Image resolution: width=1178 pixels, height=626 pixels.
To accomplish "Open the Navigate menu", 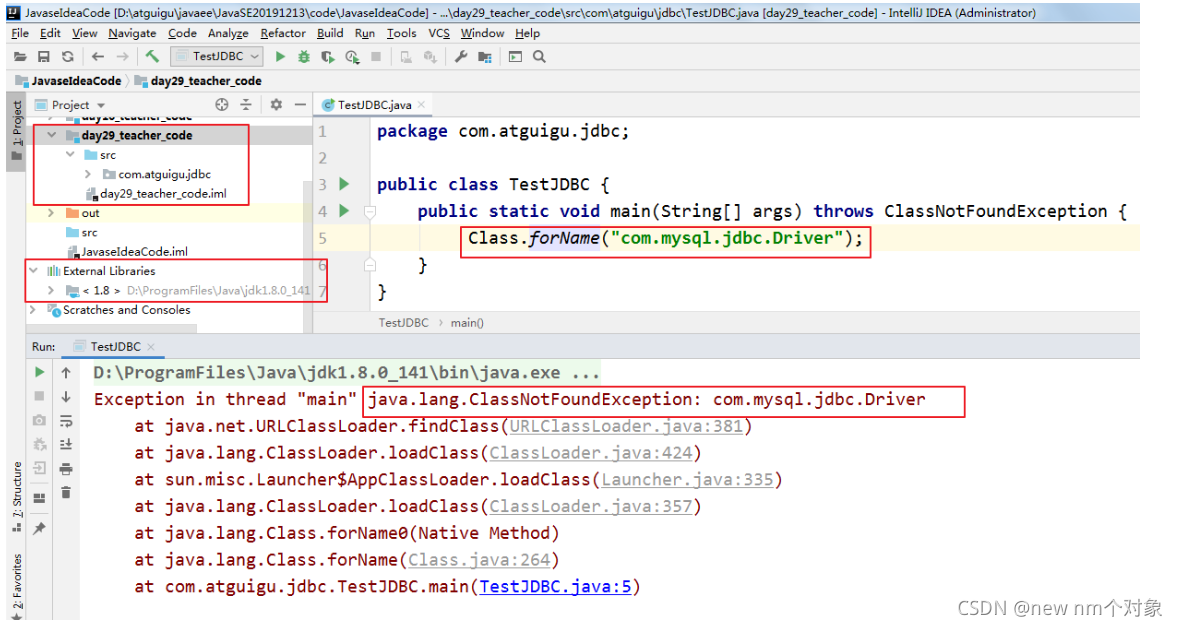I will click(x=132, y=33).
